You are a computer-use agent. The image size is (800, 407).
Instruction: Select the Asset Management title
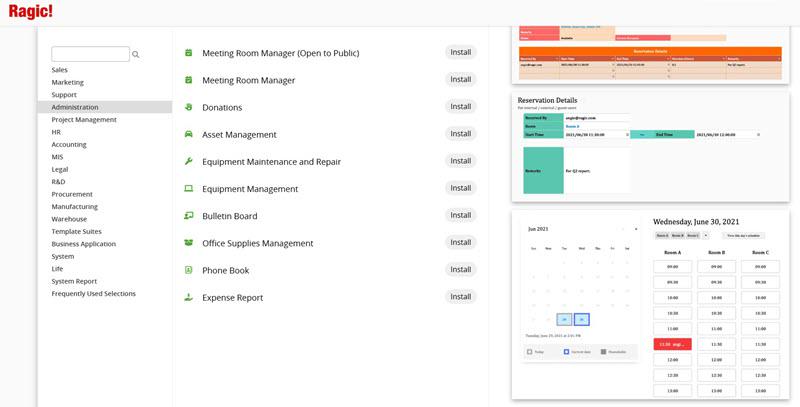(x=239, y=135)
